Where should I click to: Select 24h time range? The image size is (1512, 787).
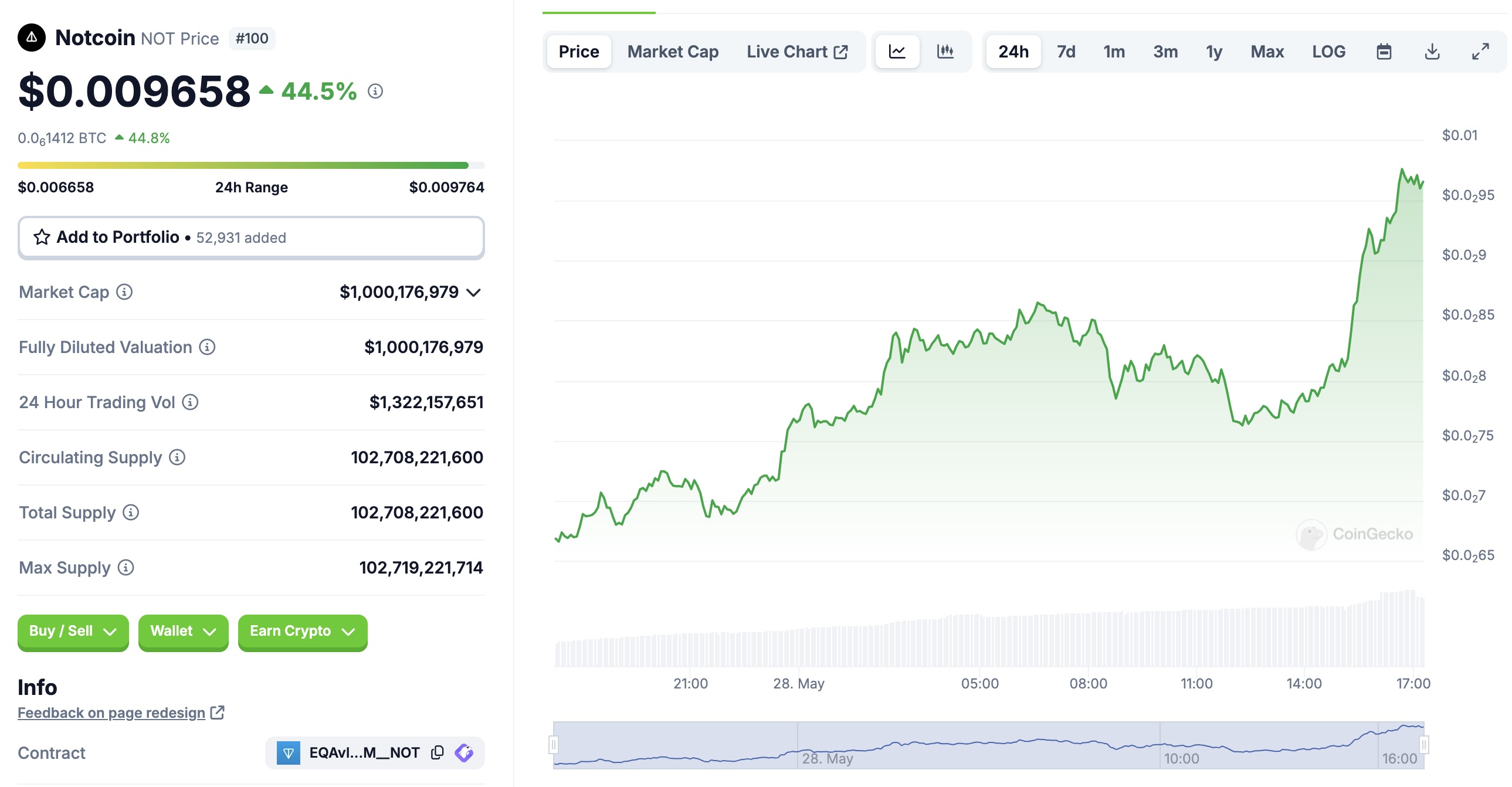click(x=1013, y=52)
